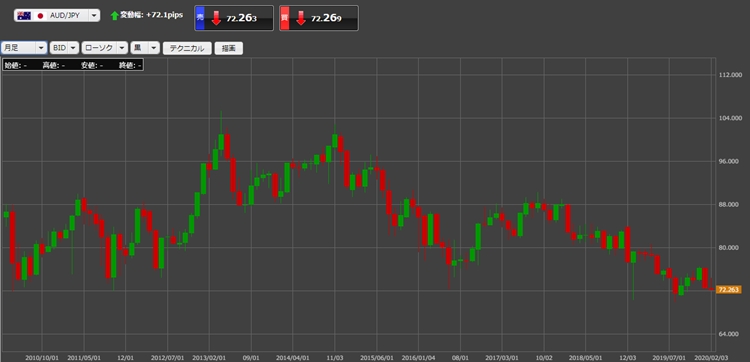Click the sell rate 72.263

pos(242,19)
